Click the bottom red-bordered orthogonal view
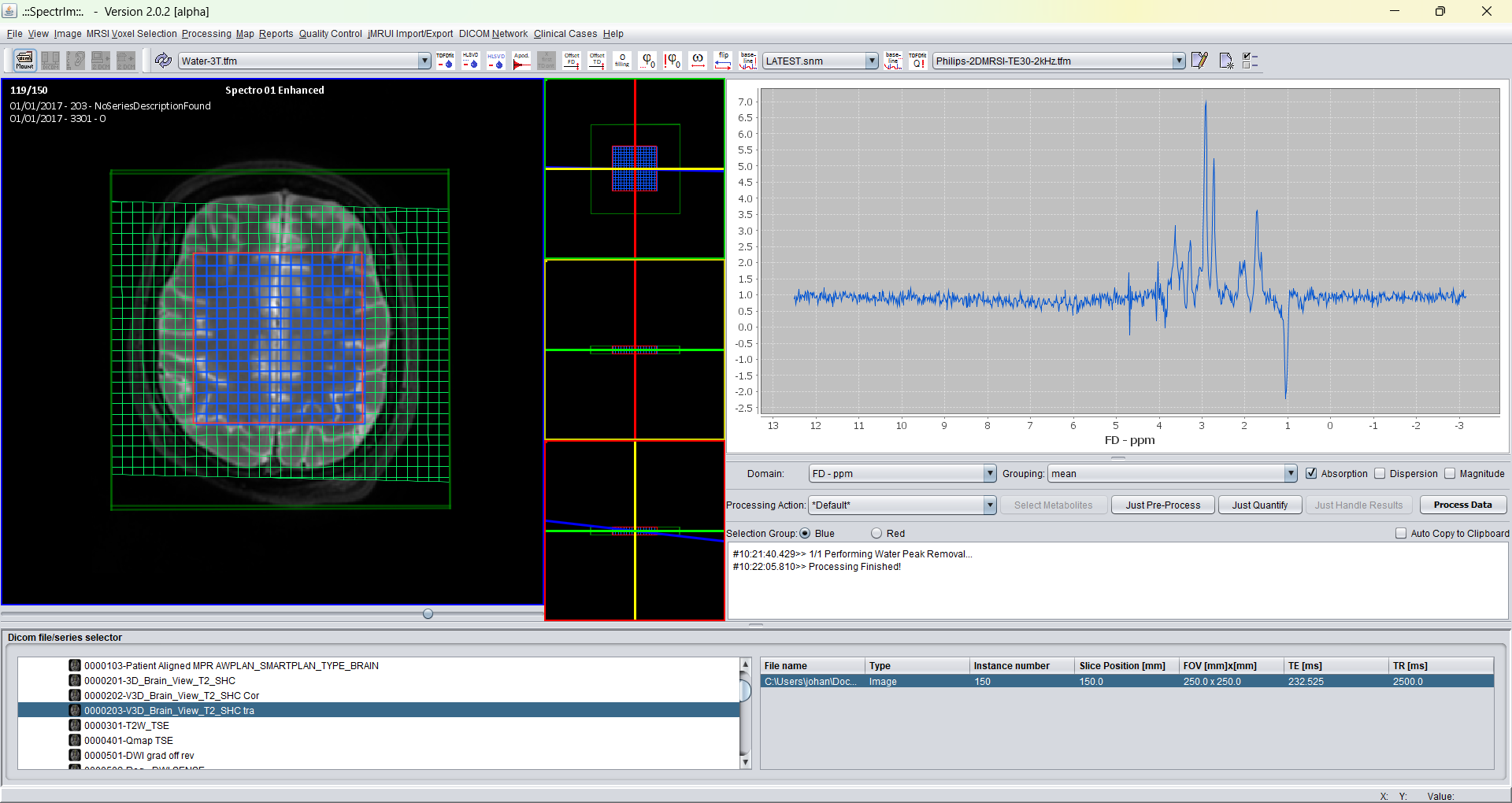This screenshot has height=803, width=1512. pyautogui.click(x=635, y=531)
